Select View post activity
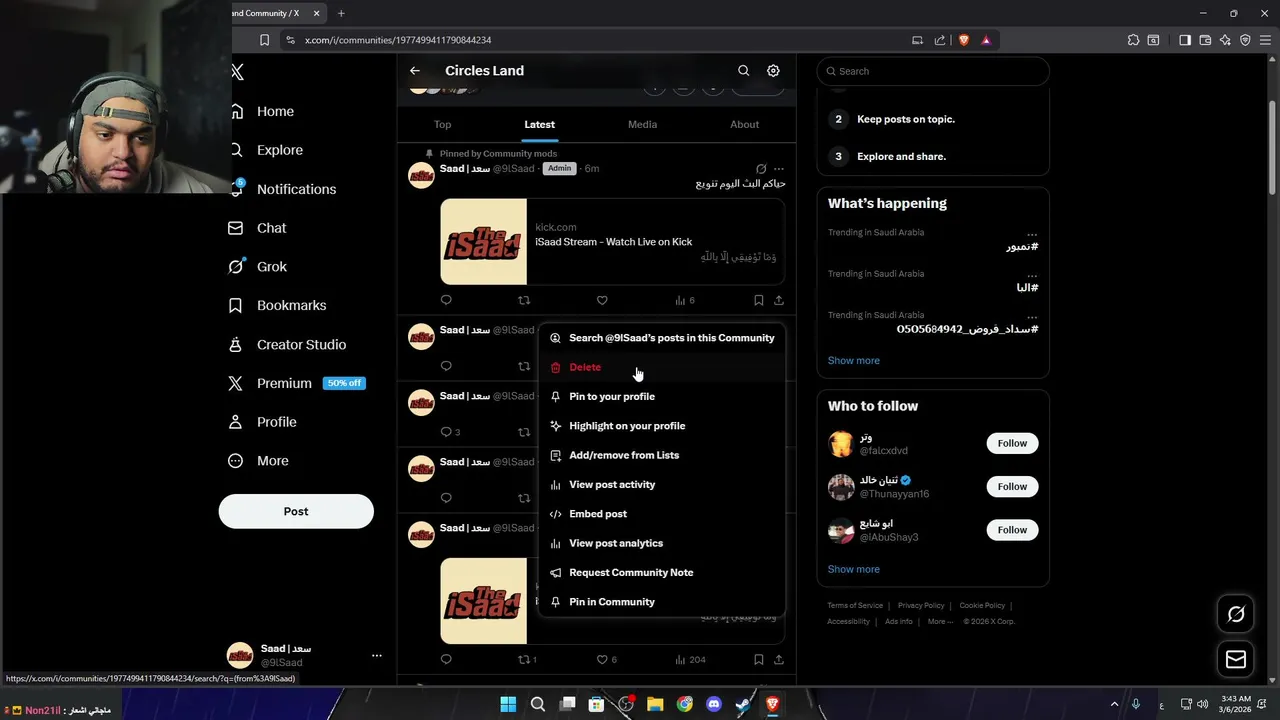The height and width of the screenshot is (720, 1280). [661, 484]
